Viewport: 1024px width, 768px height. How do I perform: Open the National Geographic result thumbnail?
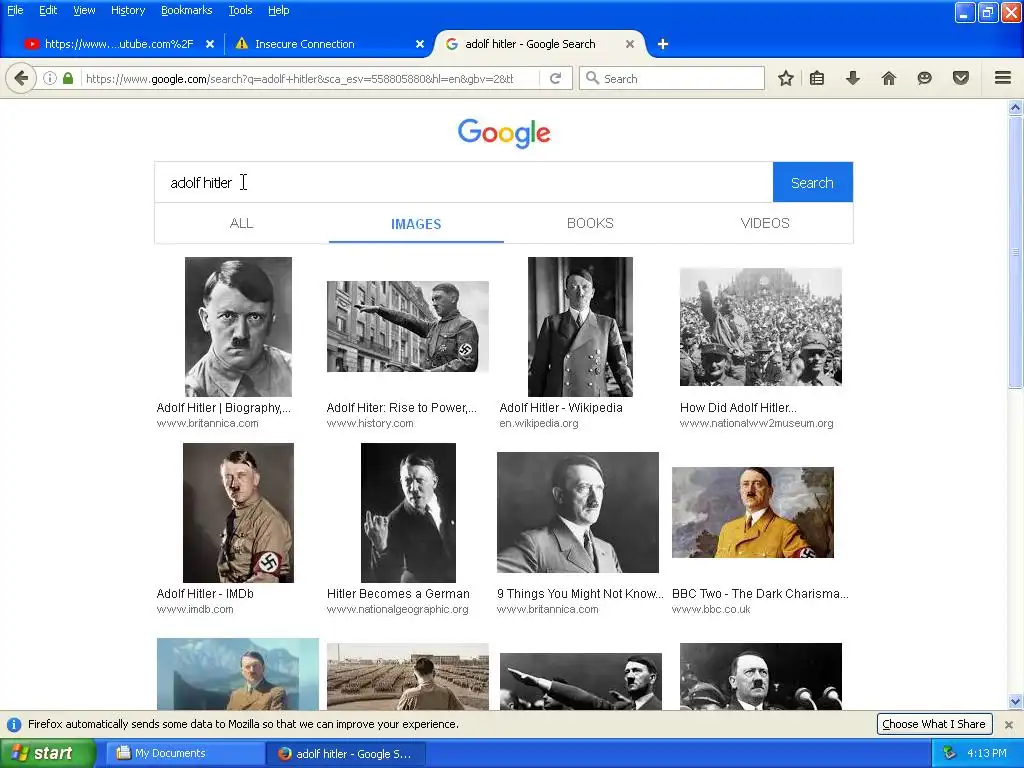point(408,513)
